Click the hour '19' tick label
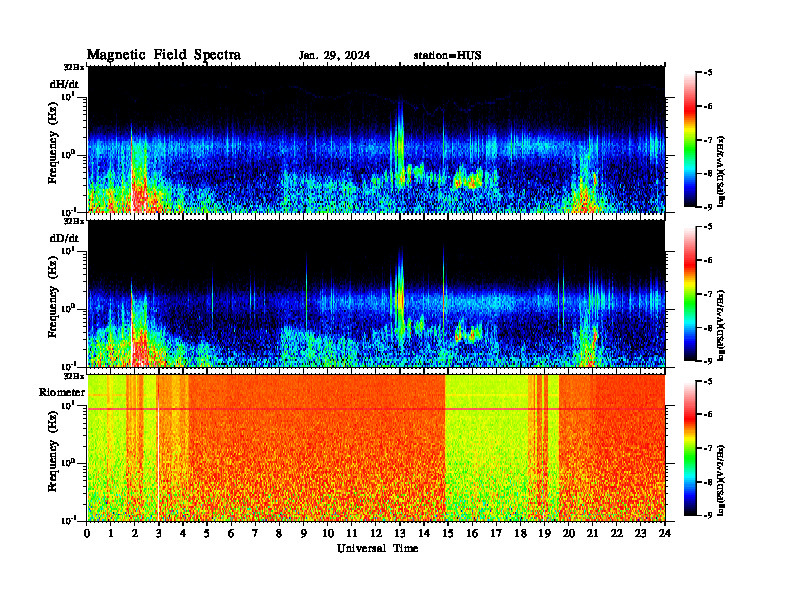 (544, 533)
